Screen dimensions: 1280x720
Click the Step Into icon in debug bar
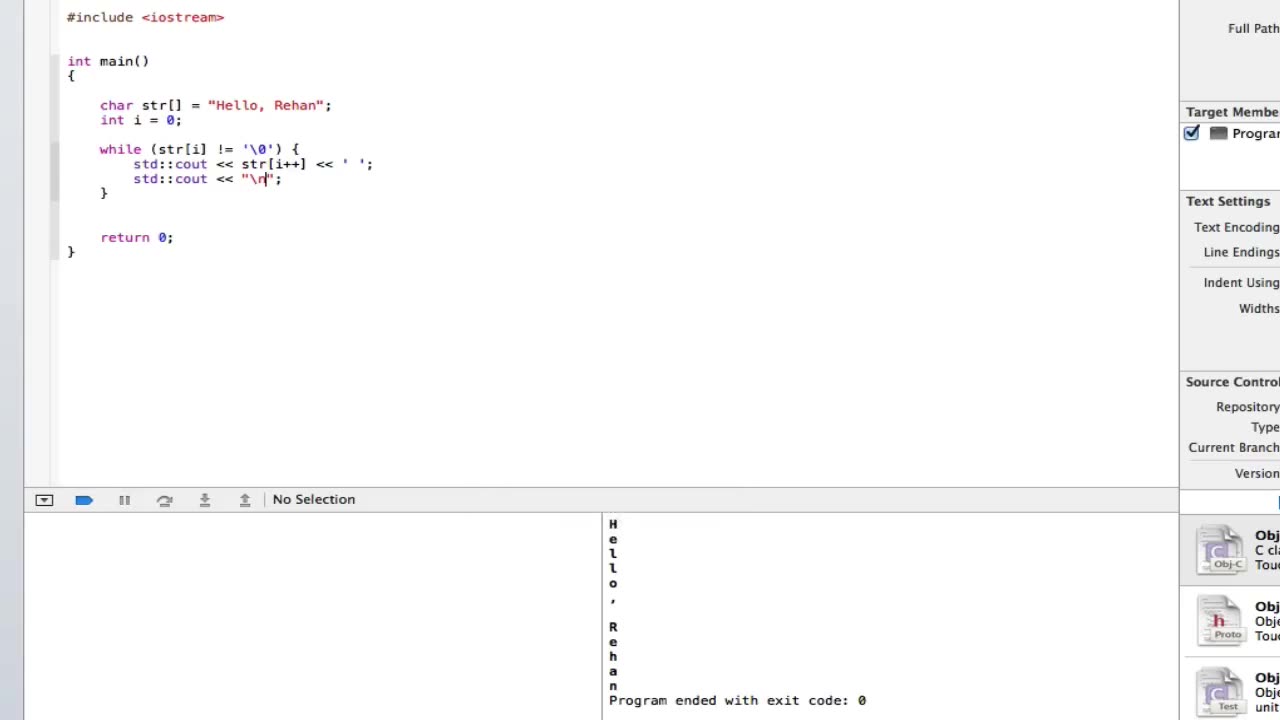tap(204, 499)
